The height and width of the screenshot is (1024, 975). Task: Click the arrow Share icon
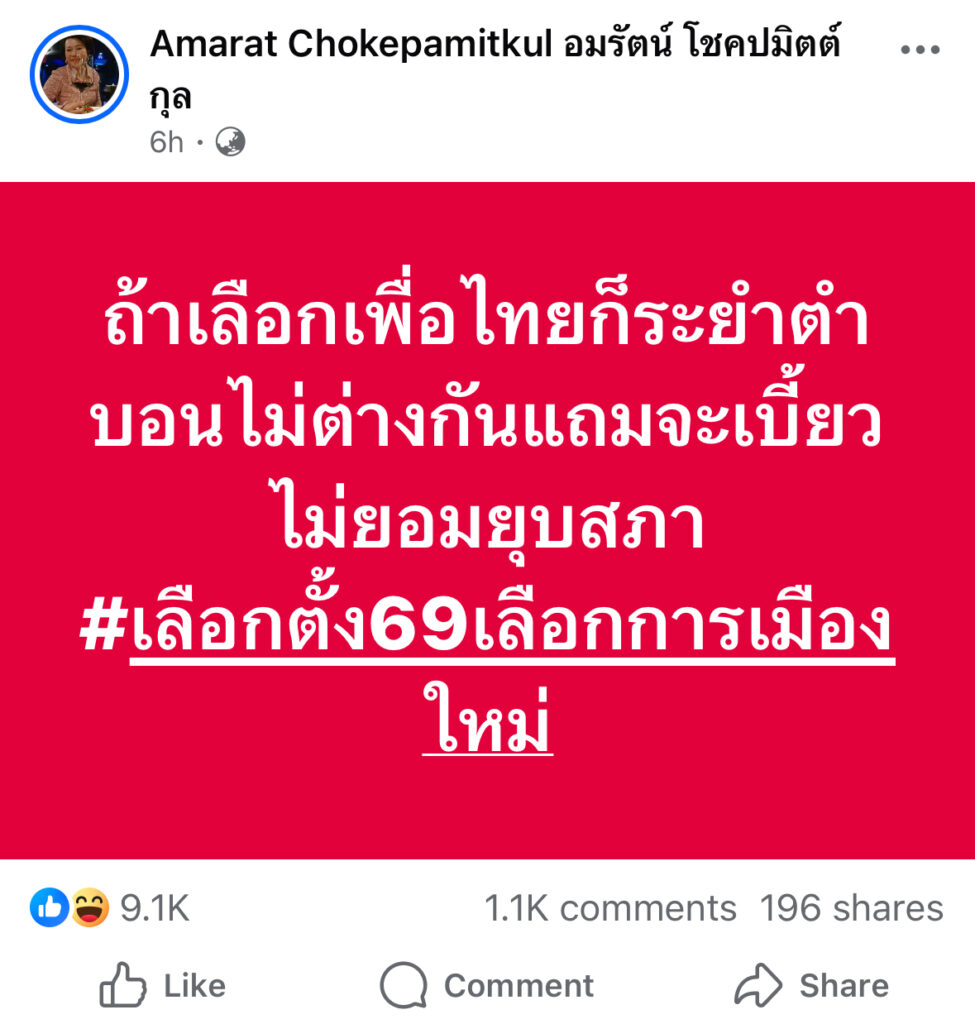(758, 985)
